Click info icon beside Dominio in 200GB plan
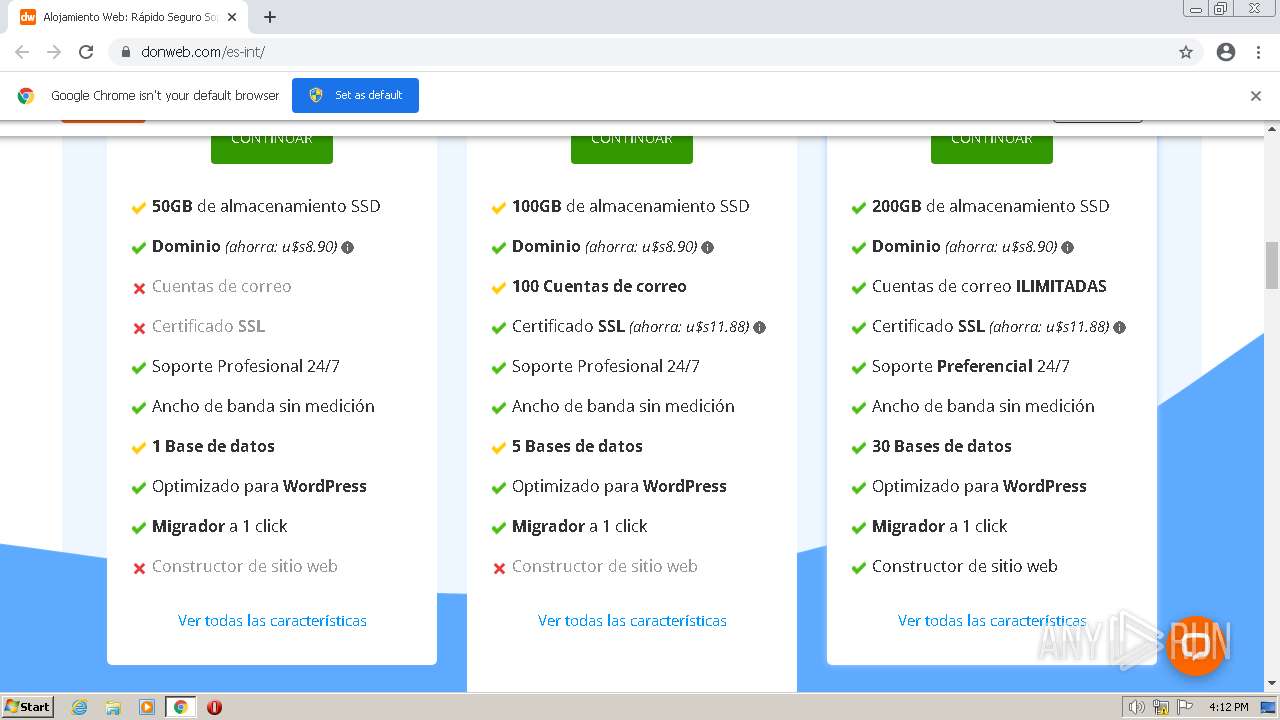1280x720 pixels. pyautogui.click(x=1068, y=247)
